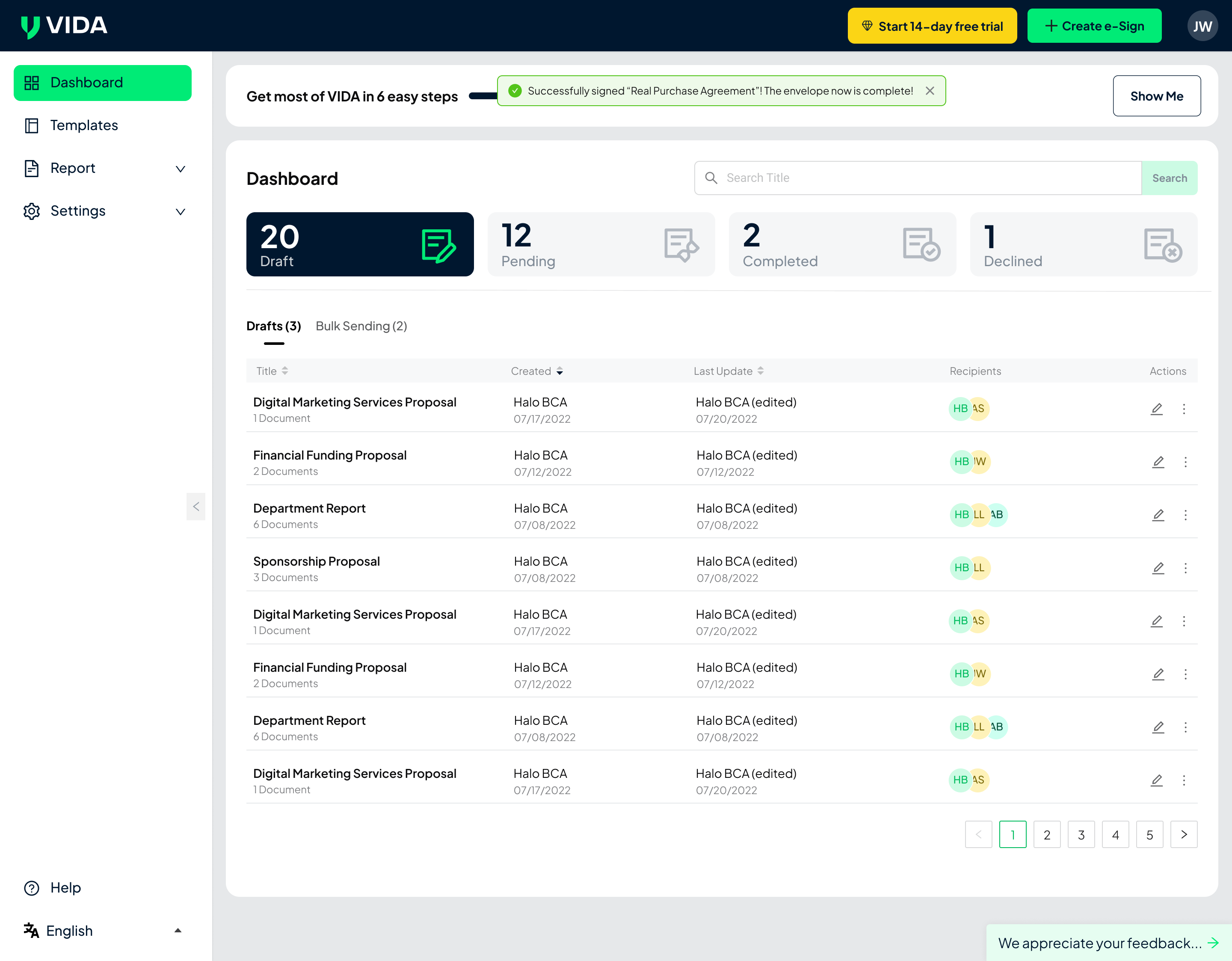Click the HB recipient avatar in first row
Viewport: 1232px width, 961px height.
coord(960,409)
